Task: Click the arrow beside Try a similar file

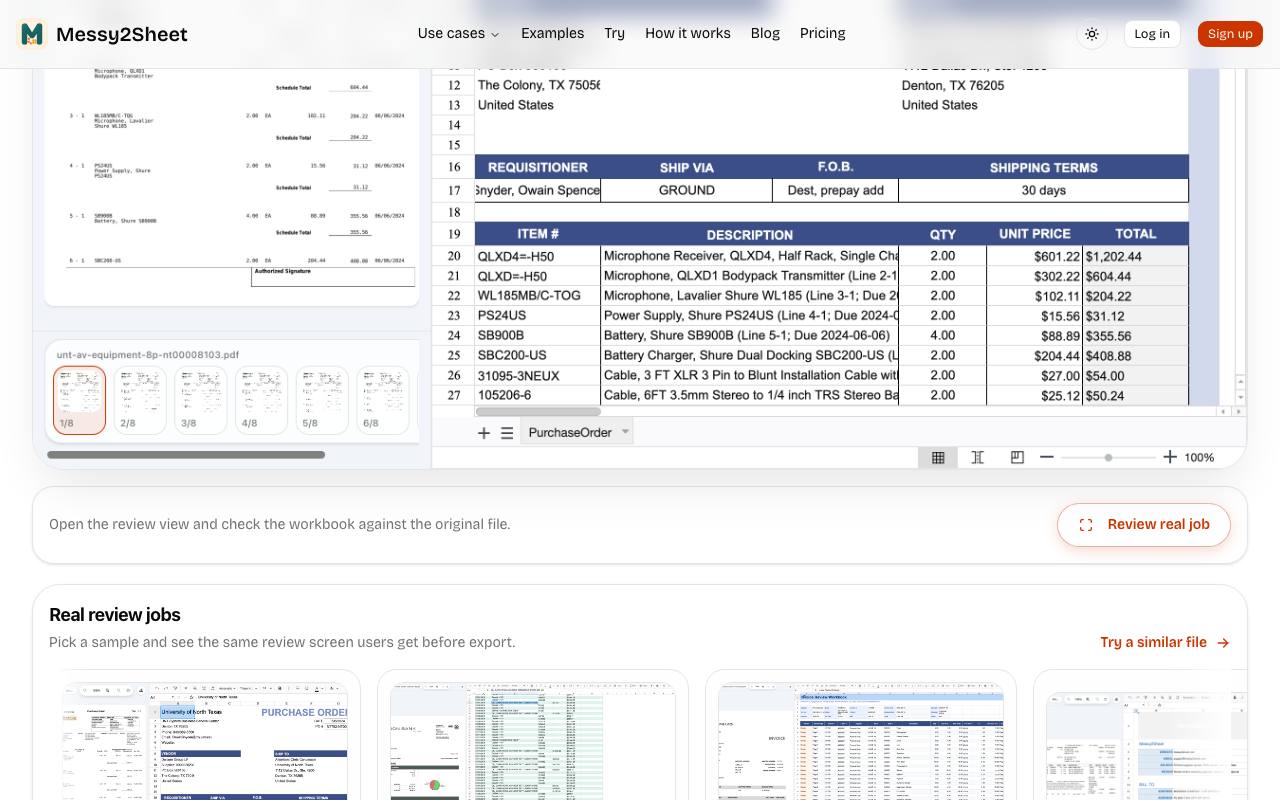Action: pyautogui.click(x=1223, y=643)
